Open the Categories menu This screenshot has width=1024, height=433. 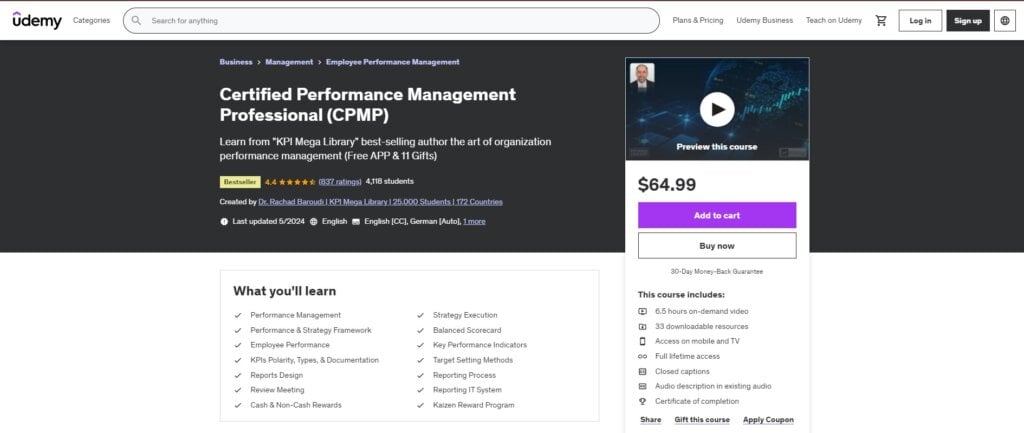click(x=91, y=20)
